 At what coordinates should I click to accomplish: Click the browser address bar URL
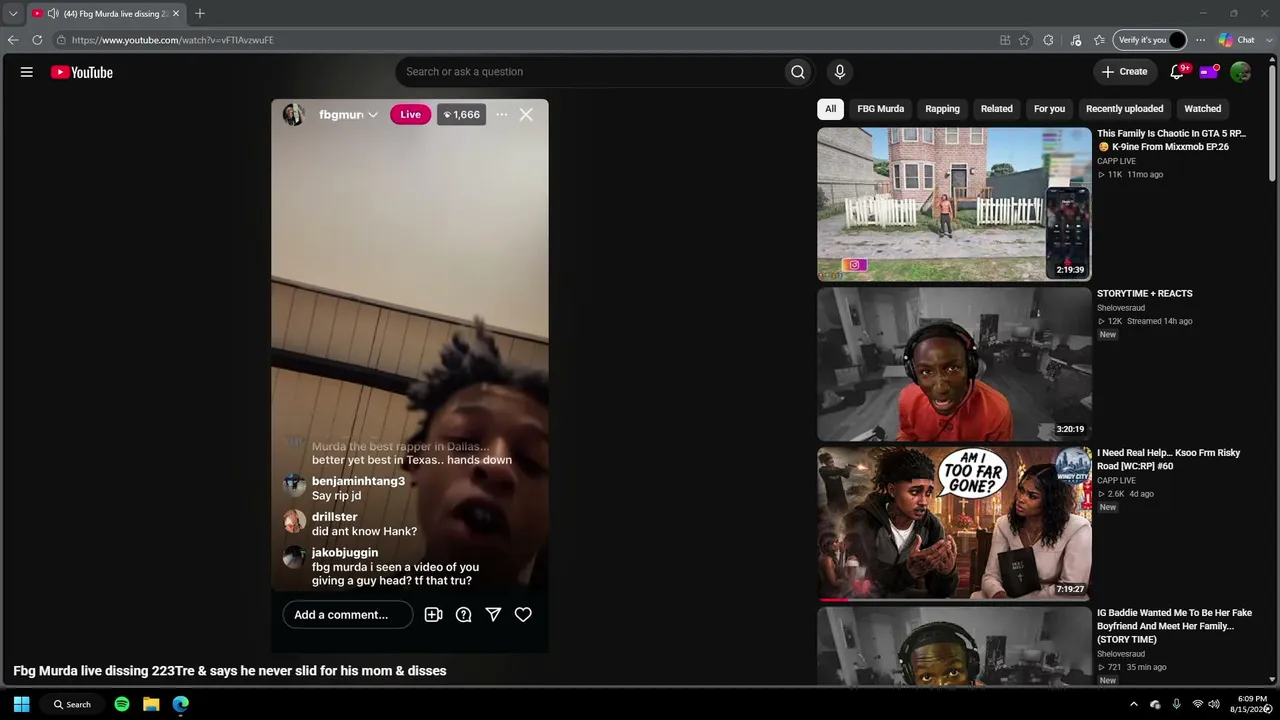coord(172,40)
